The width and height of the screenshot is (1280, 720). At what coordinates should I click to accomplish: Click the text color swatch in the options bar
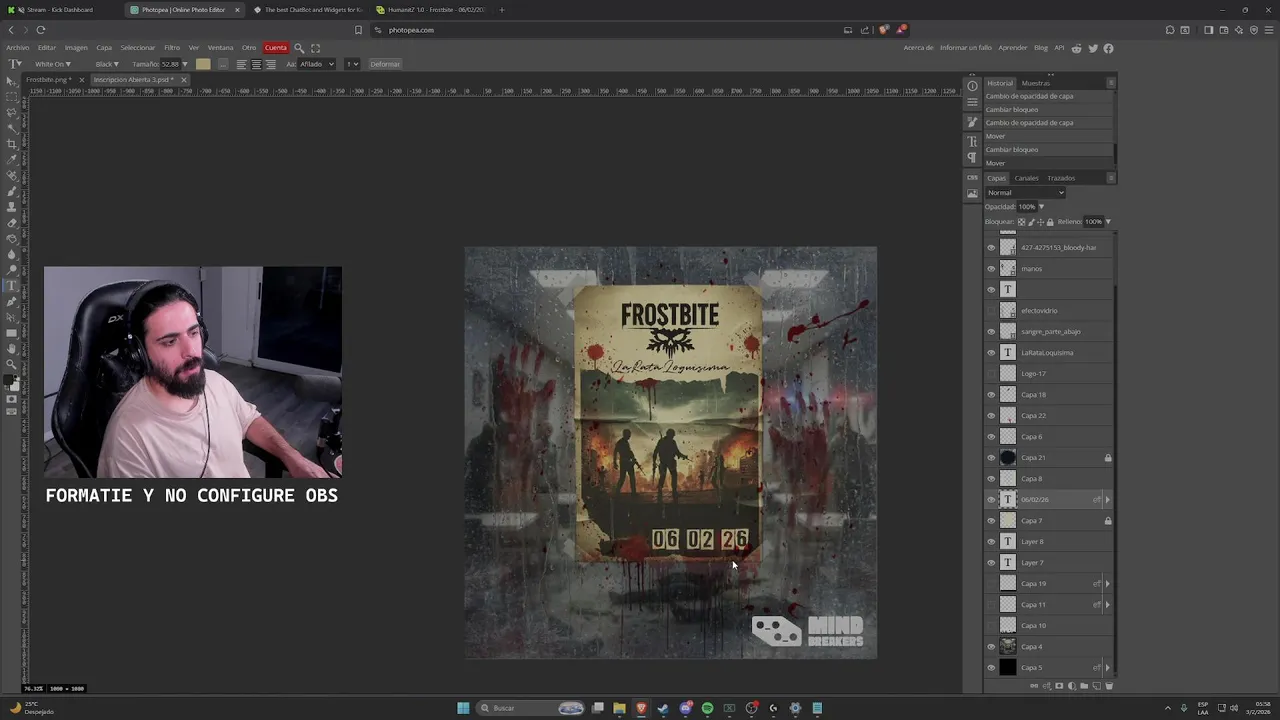[x=203, y=64]
